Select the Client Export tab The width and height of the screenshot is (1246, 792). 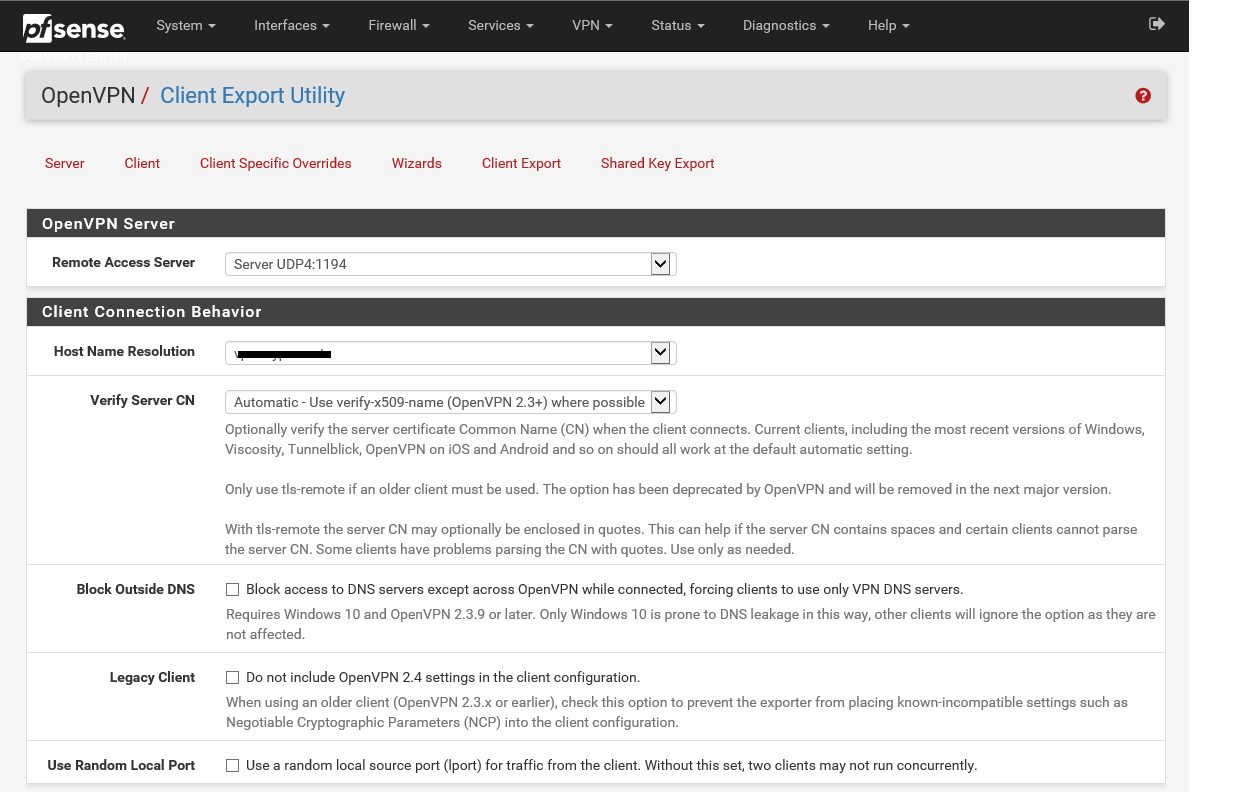[521, 163]
